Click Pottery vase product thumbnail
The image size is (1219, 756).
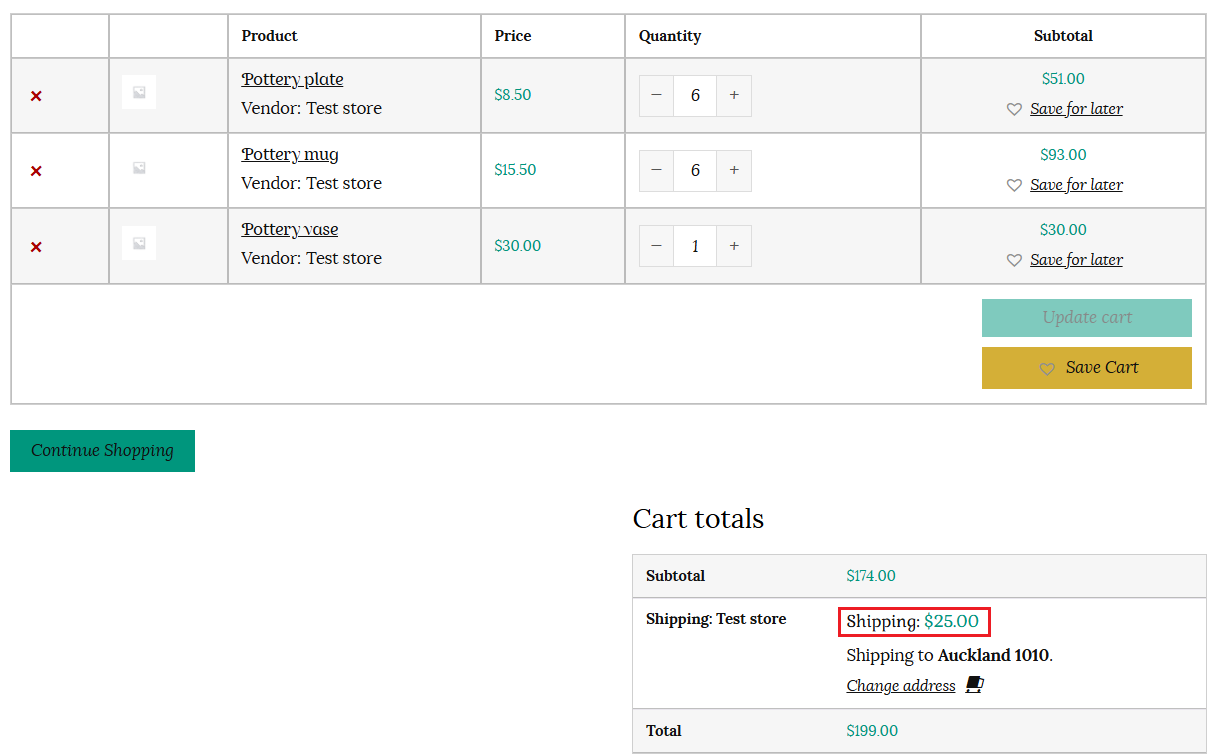[x=139, y=243]
